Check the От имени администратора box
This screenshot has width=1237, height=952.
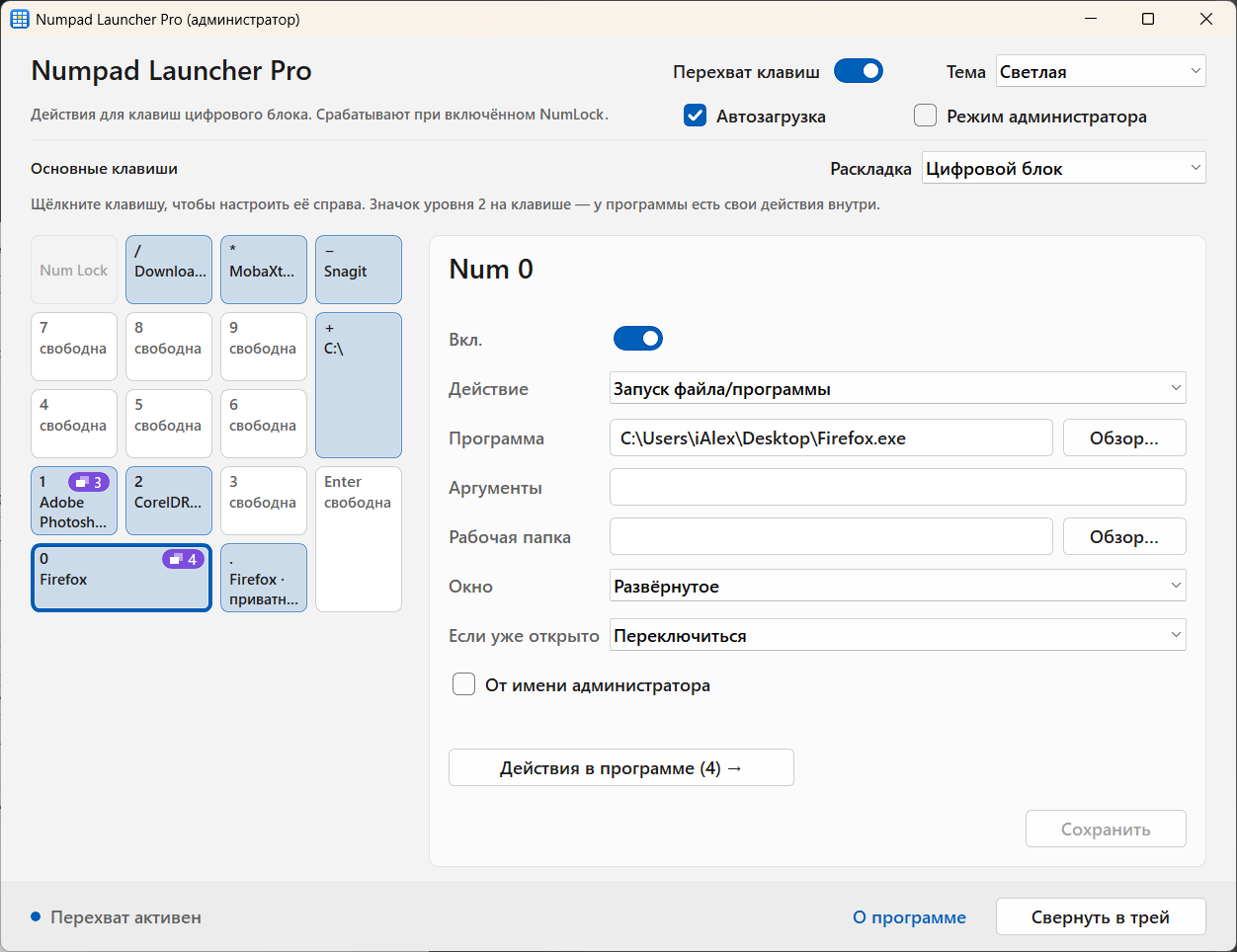coord(464,684)
